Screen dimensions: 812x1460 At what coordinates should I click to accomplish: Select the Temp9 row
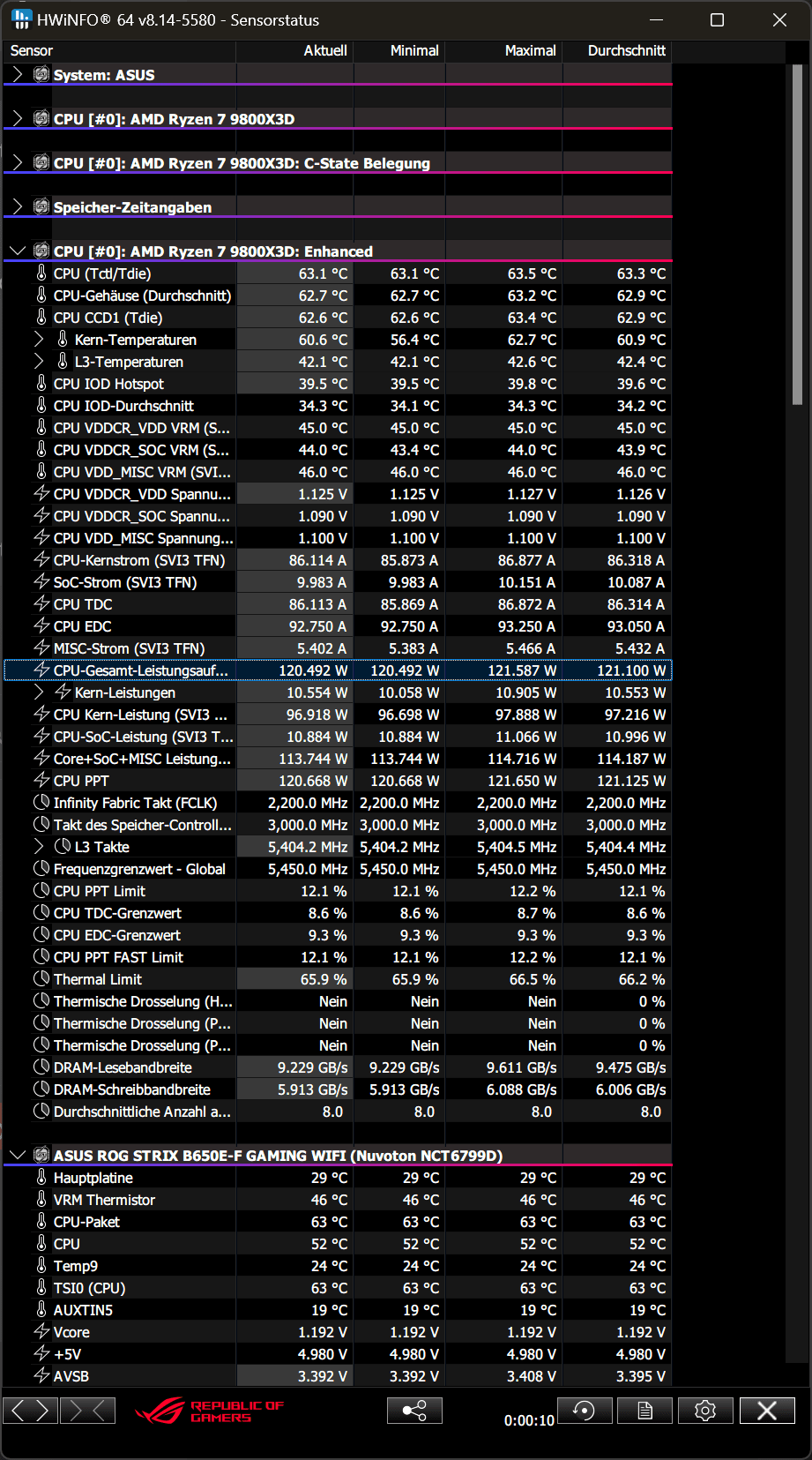coord(338,1266)
